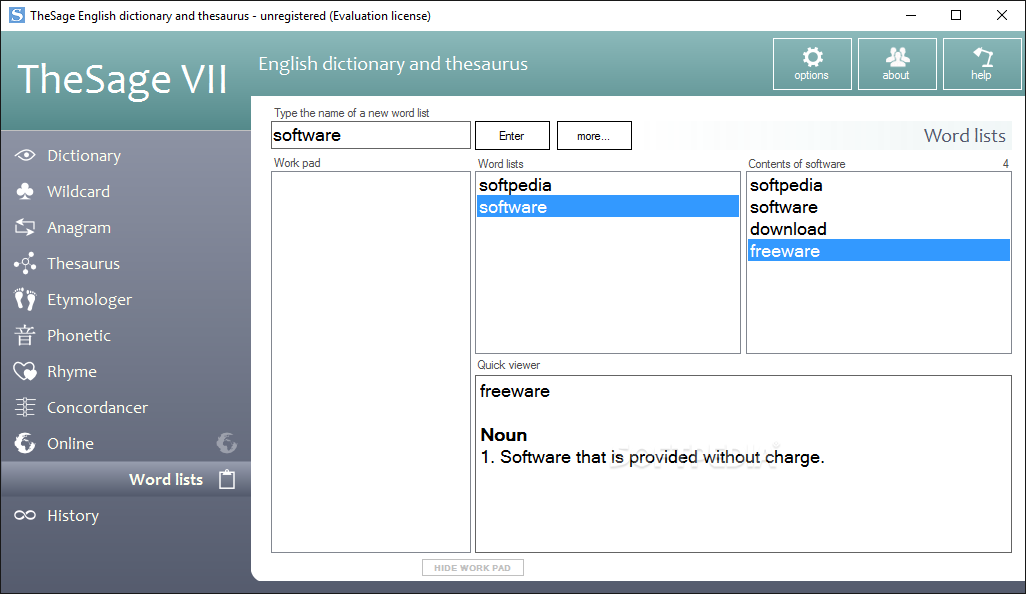
Task: Click the Wildcard club icon
Action: point(25,192)
